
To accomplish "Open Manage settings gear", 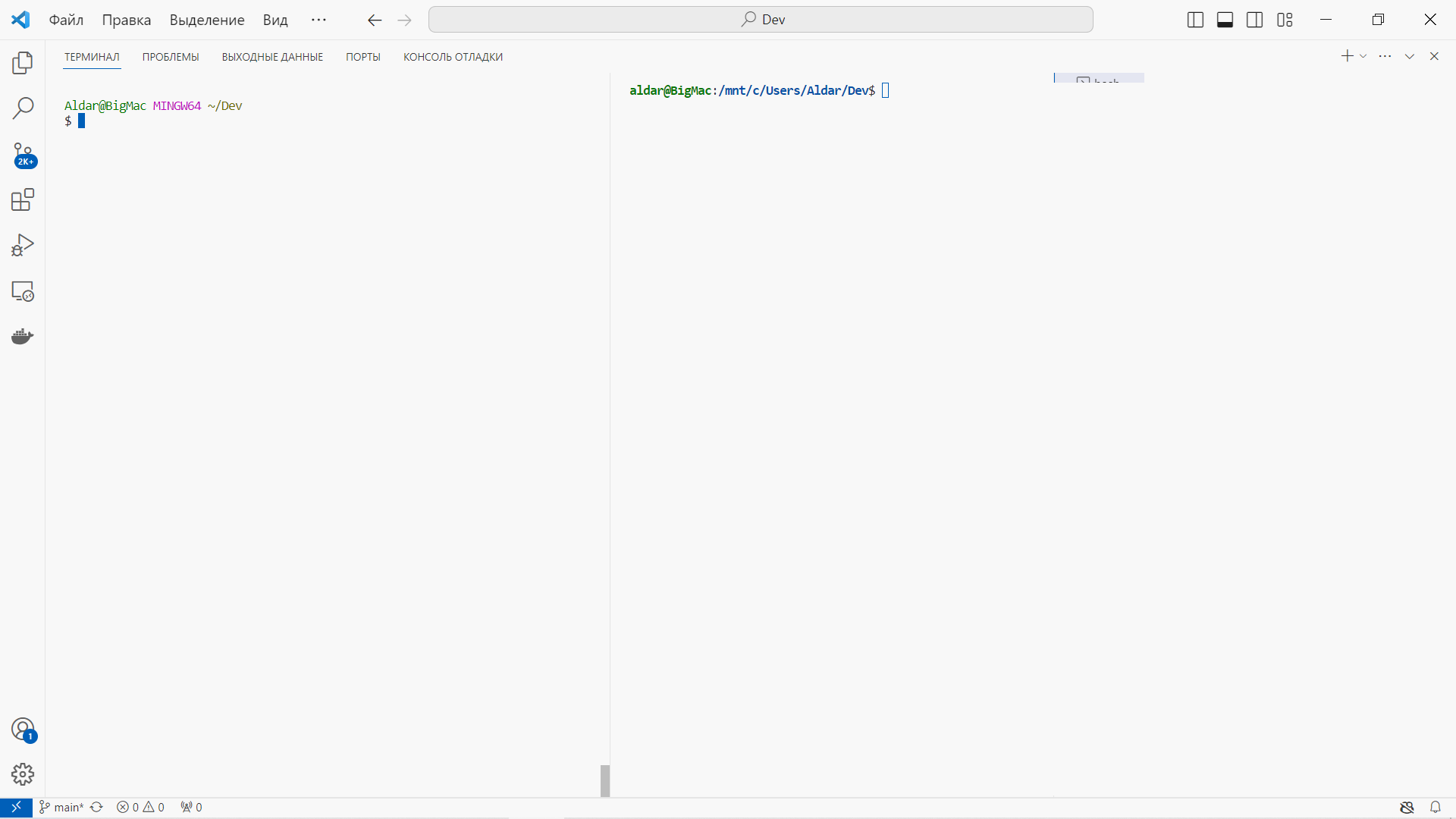I will pyautogui.click(x=23, y=773).
